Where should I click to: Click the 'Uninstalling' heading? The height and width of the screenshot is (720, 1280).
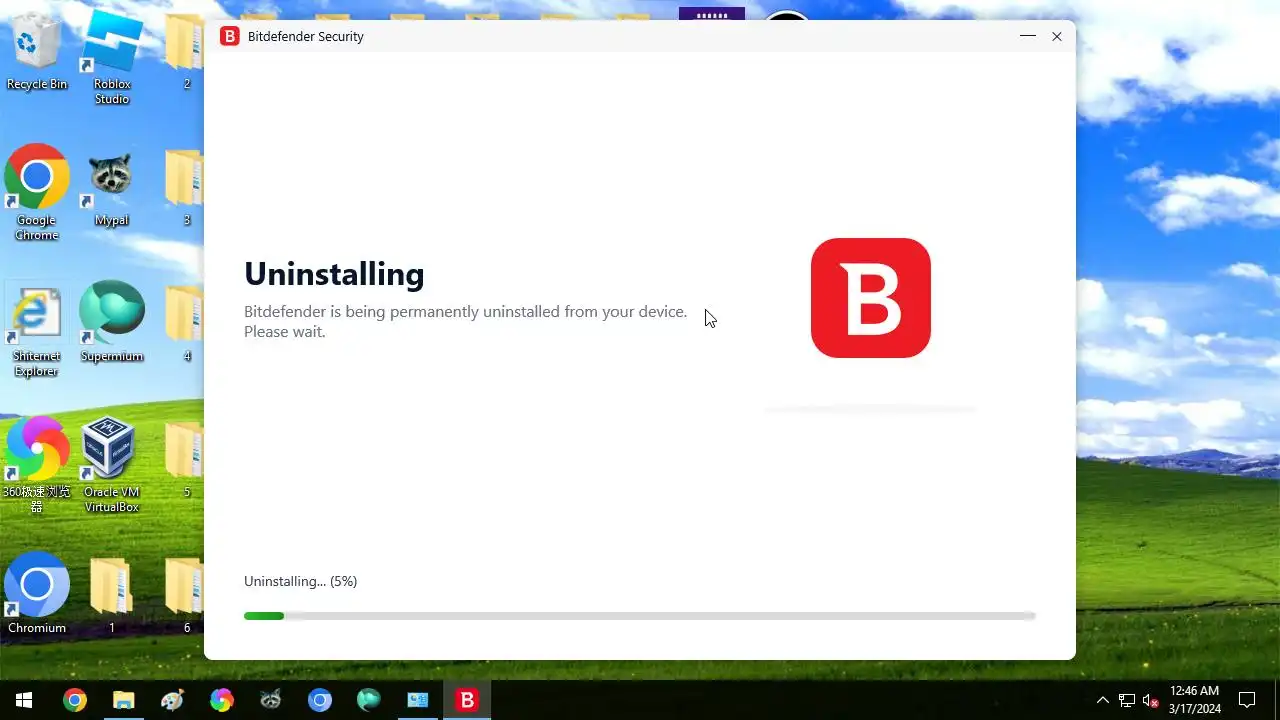334,274
